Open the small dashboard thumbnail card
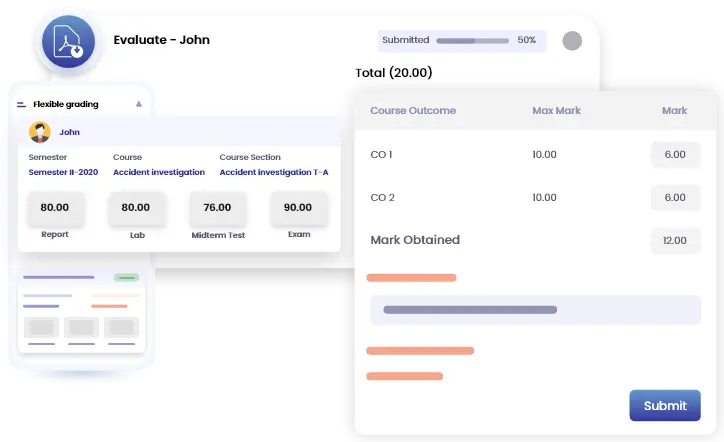This screenshot has height=442, width=724. tap(82, 310)
